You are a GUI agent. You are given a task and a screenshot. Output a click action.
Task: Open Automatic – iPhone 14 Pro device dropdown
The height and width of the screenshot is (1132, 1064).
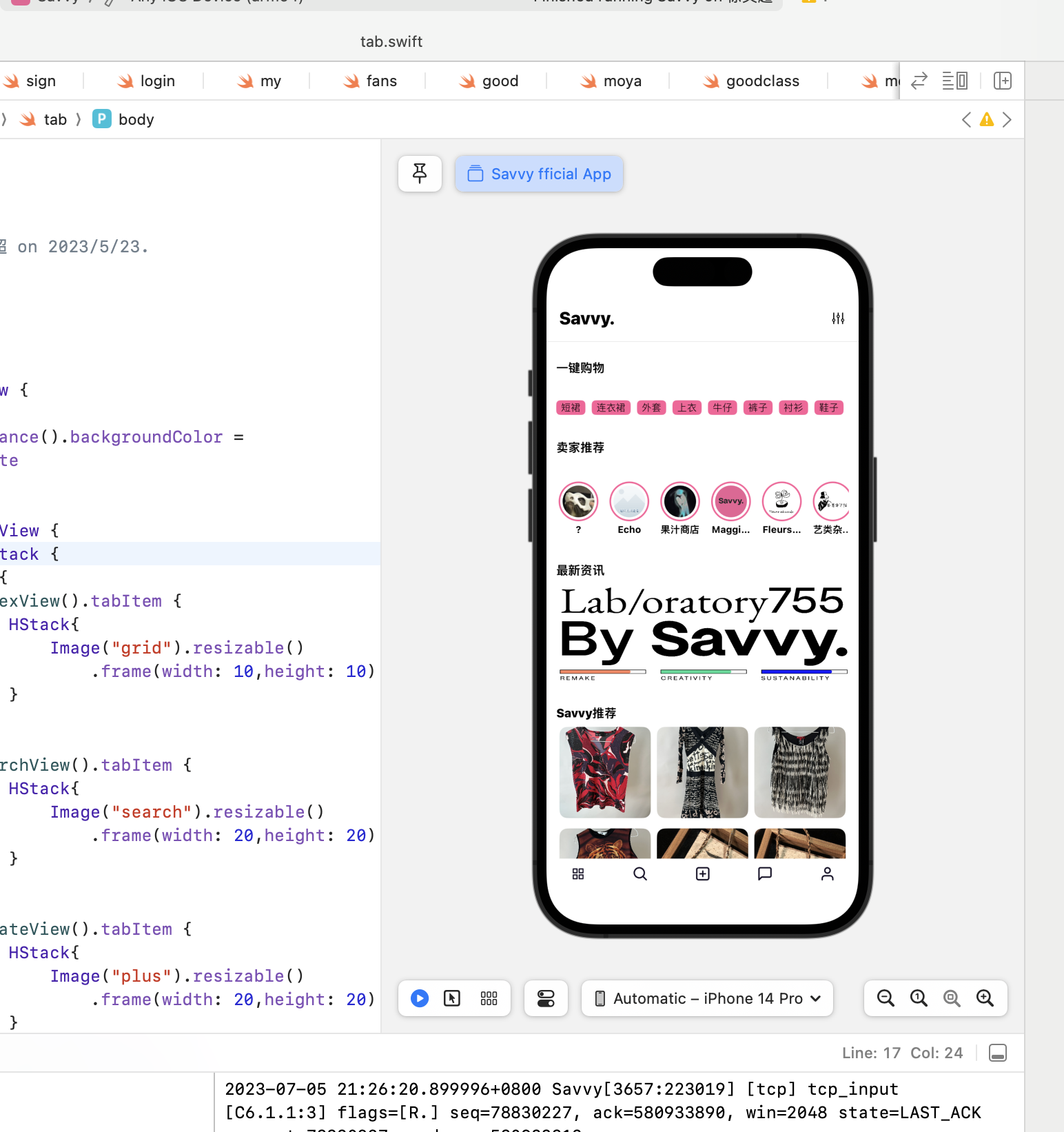(707, 998)
